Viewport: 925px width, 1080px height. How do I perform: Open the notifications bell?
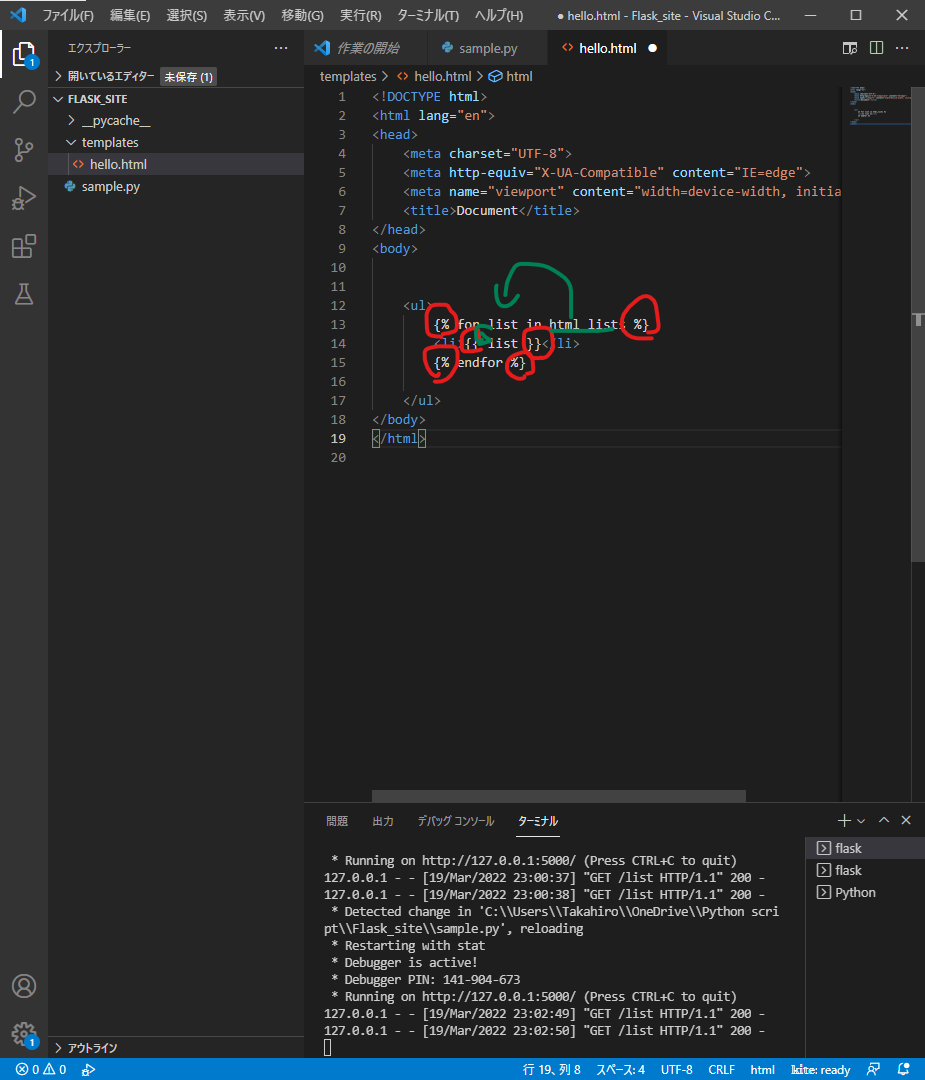coord(905,1069)
